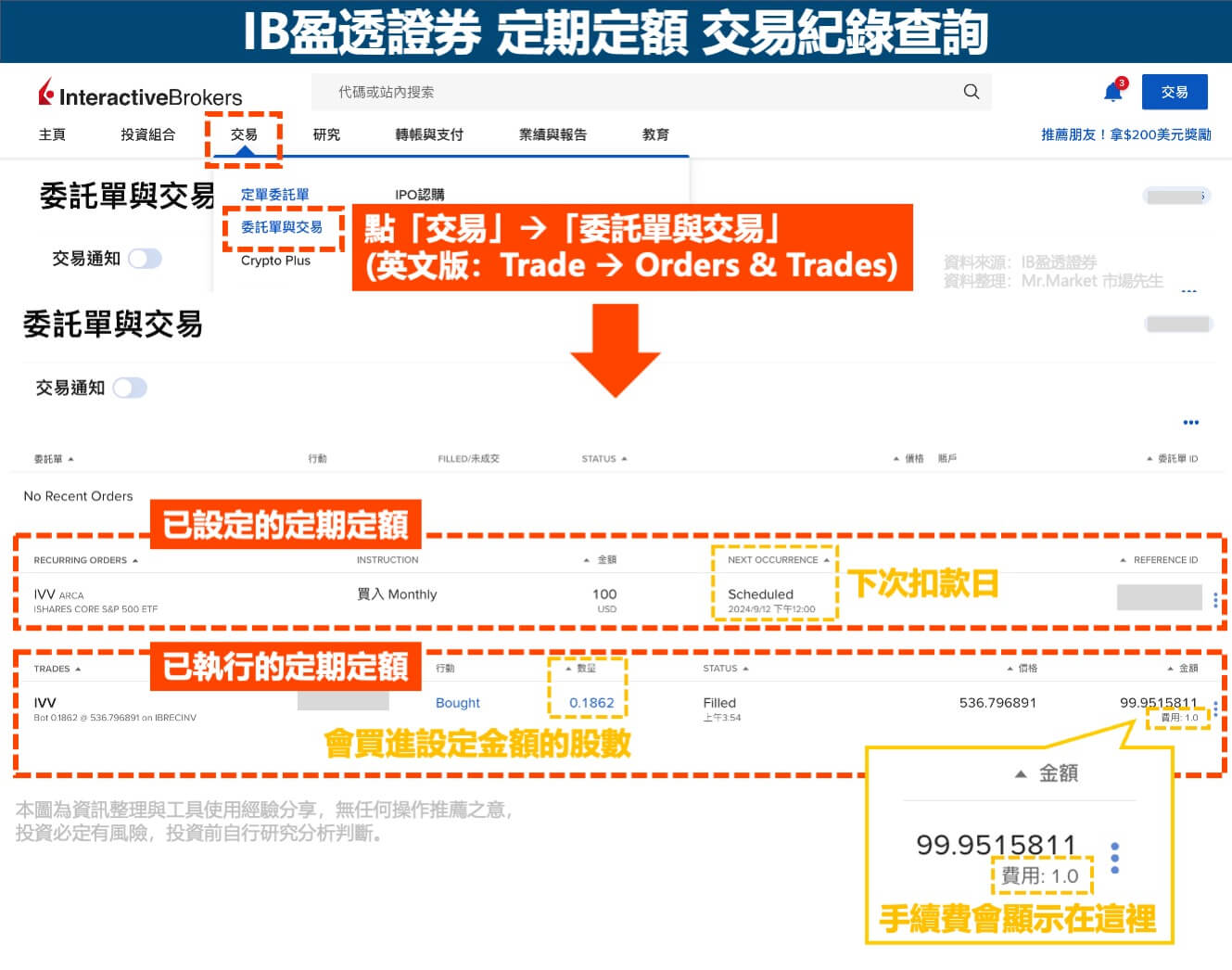Open the 業績與報告 nav item
Screen dimensions: 1232x970
tap(552, 134)
